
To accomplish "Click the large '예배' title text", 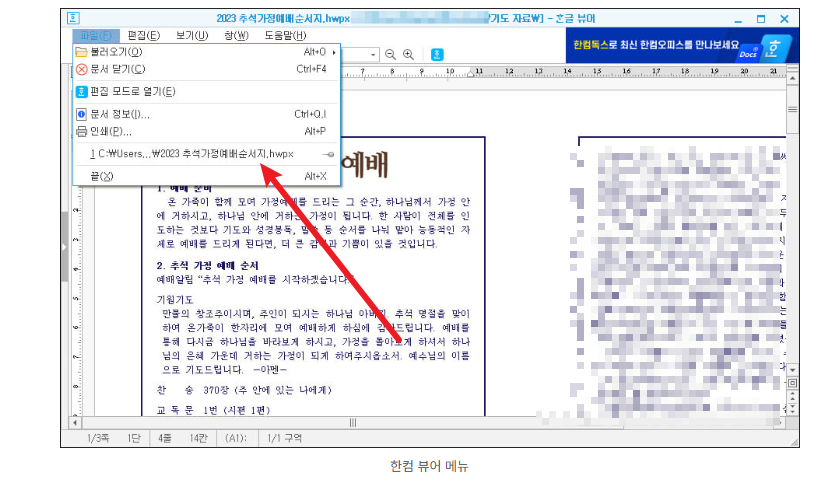I will pyautogui.click(x=365, y=165).
